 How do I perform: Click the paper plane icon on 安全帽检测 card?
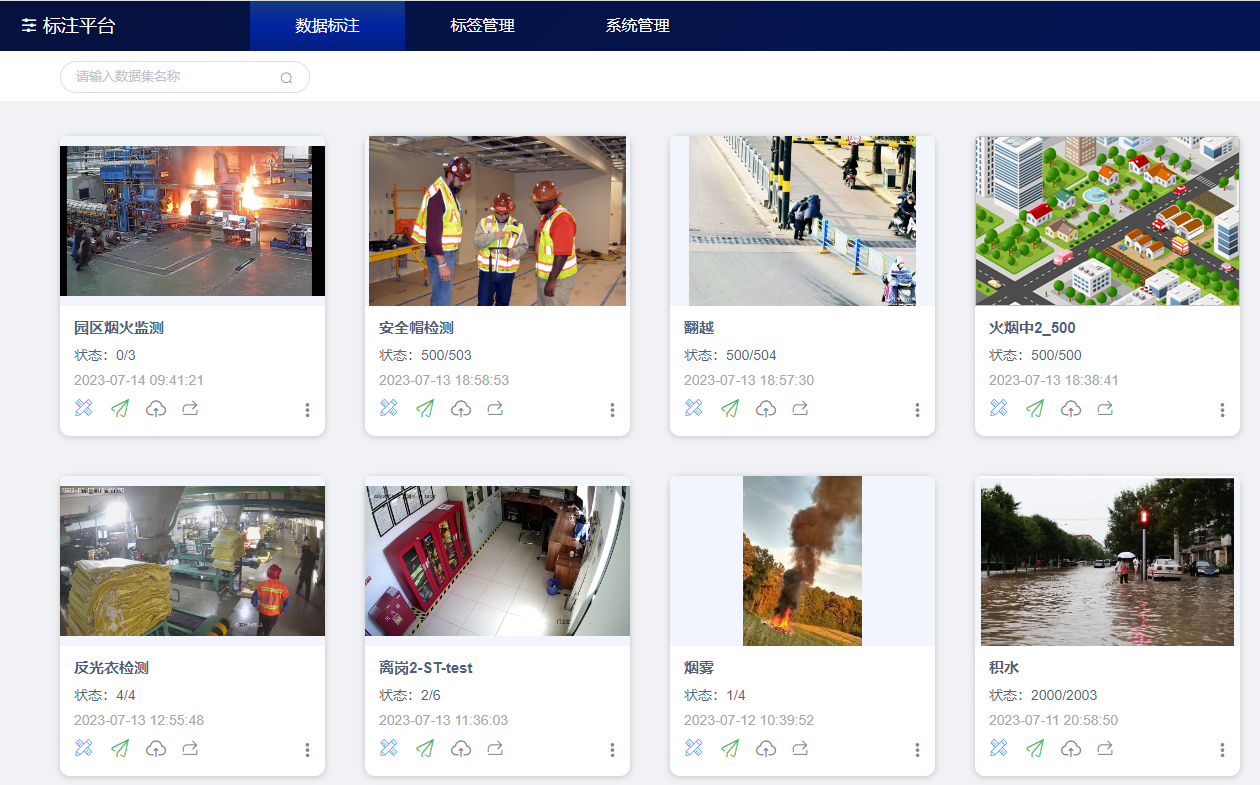tap(425, 408)
